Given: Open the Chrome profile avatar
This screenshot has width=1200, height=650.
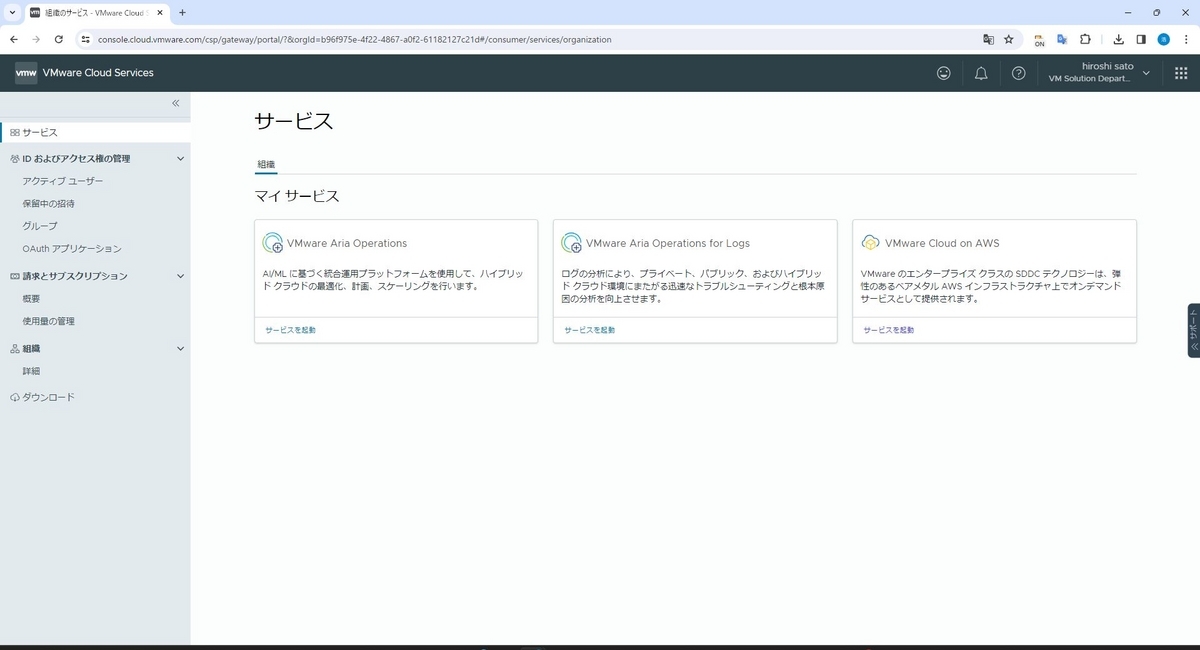Looking at the screenshot, I should pos(1163,39).
